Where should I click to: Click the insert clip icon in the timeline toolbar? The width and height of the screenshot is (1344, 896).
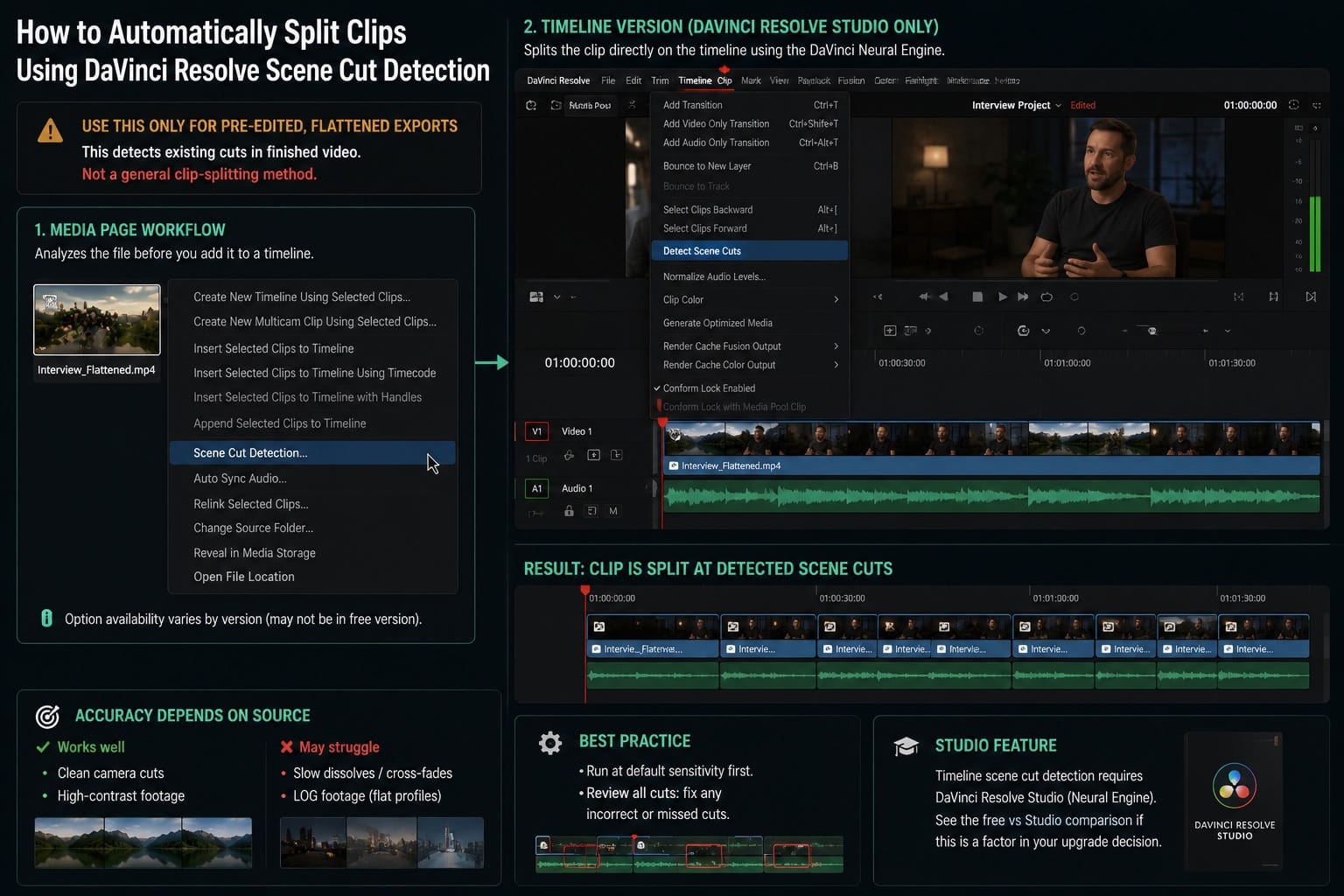890,331
